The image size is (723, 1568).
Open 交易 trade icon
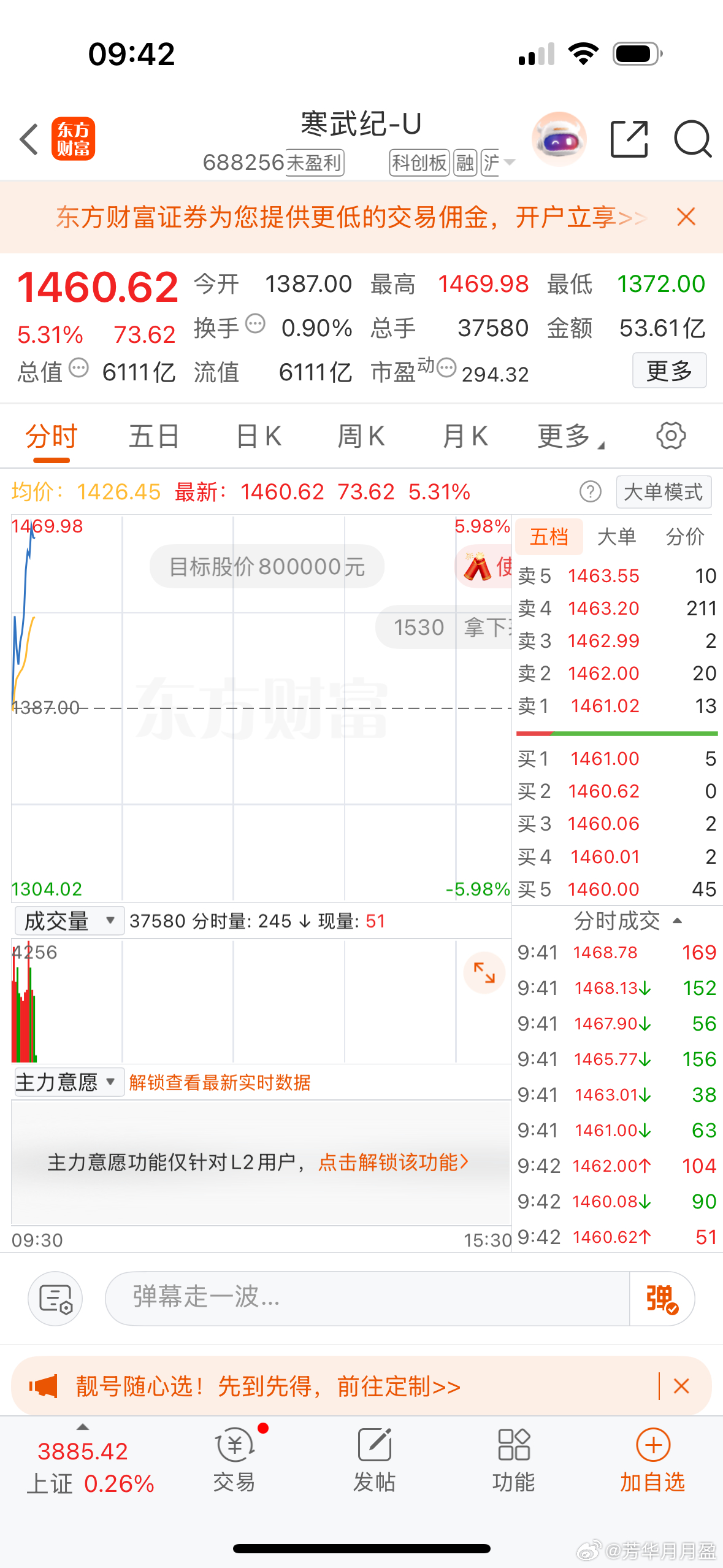(234, 1461)
